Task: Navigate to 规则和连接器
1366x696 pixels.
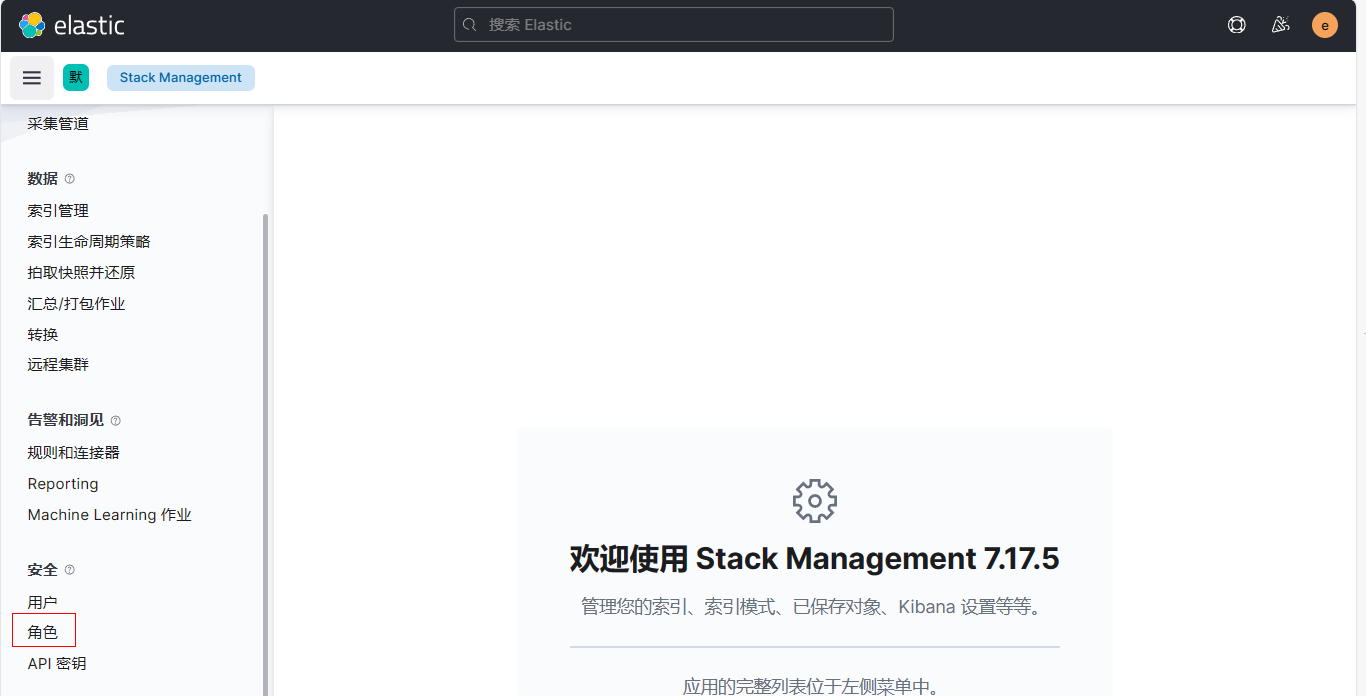Action: [73, 453]
